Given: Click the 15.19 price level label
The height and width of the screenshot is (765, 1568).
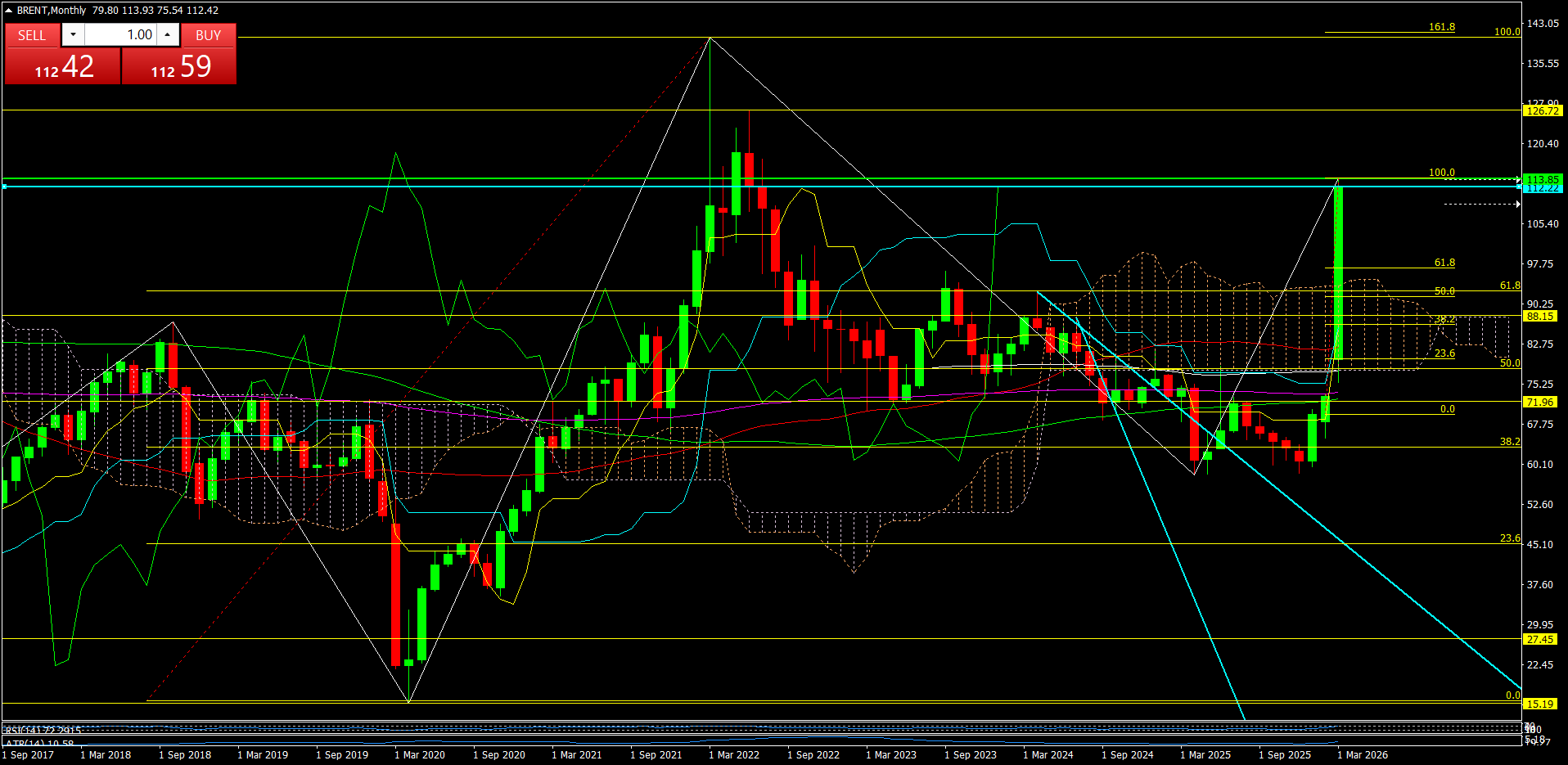Looking at the screenshot, I should tap(1539, 704).
